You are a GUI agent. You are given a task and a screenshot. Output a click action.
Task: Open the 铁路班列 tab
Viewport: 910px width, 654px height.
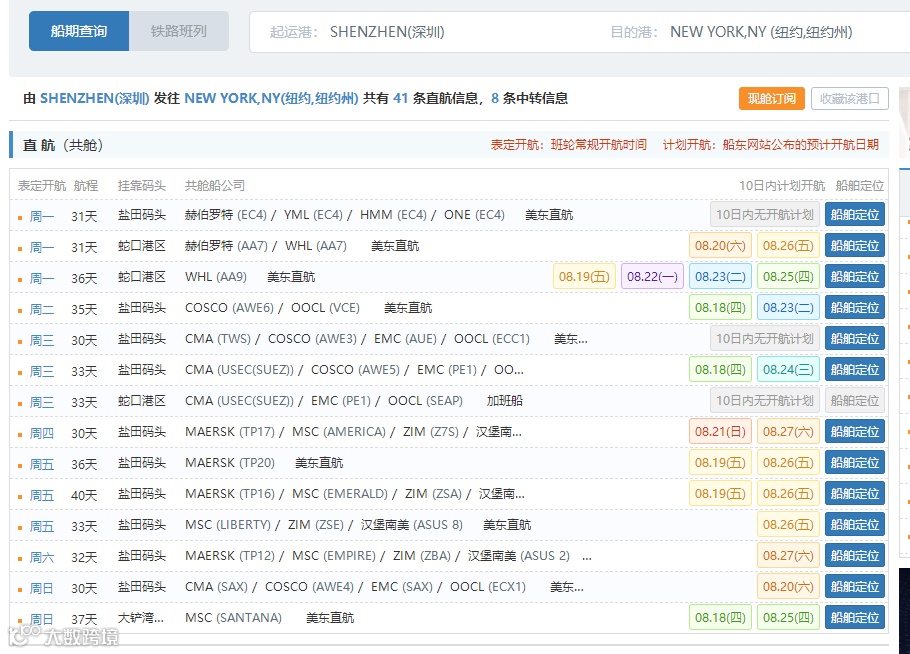(179, 31)
